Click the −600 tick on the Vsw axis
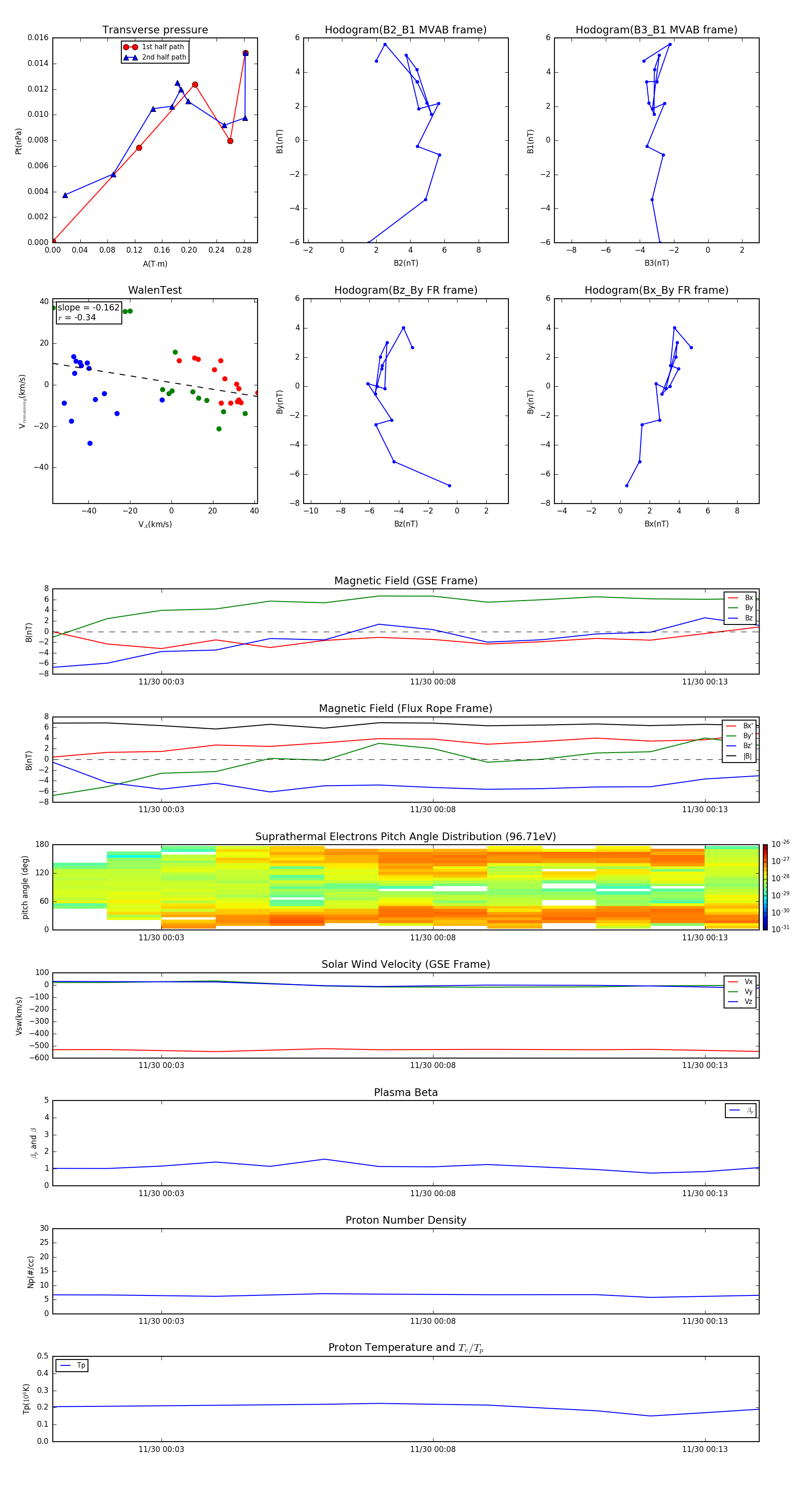The height and width of the screenshot is (1489, 812). [x=39, y=1058]
